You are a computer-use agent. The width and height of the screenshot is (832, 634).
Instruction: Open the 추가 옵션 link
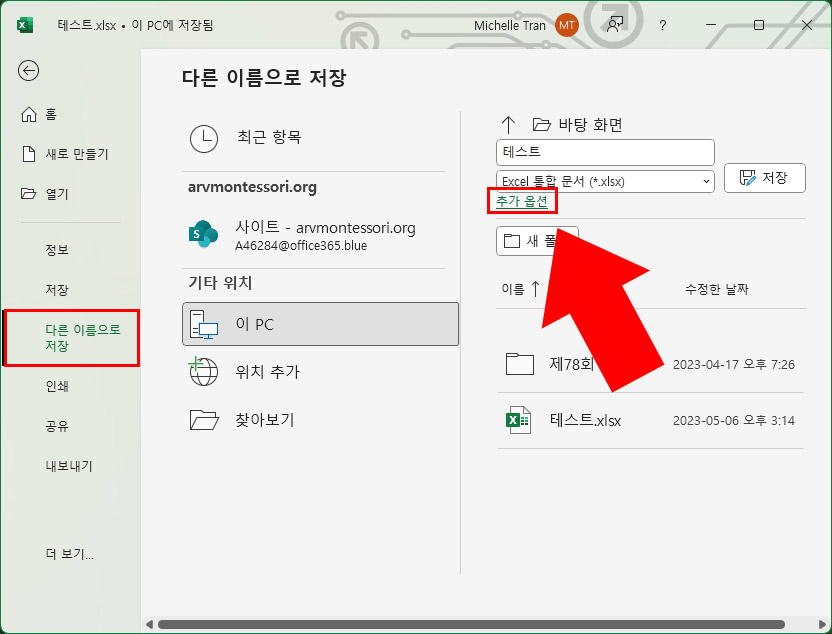(x=522, y=201)
